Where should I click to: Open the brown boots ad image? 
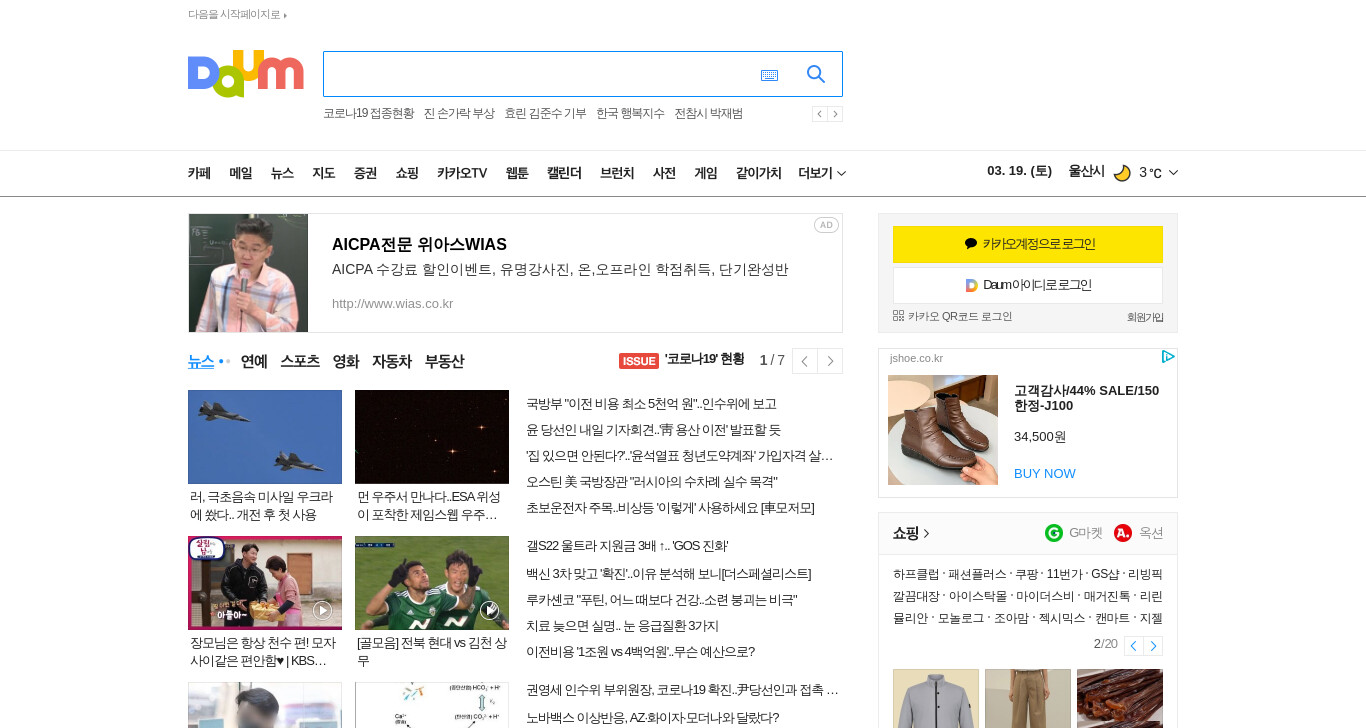pyautogui.click(x=943, y=430)
